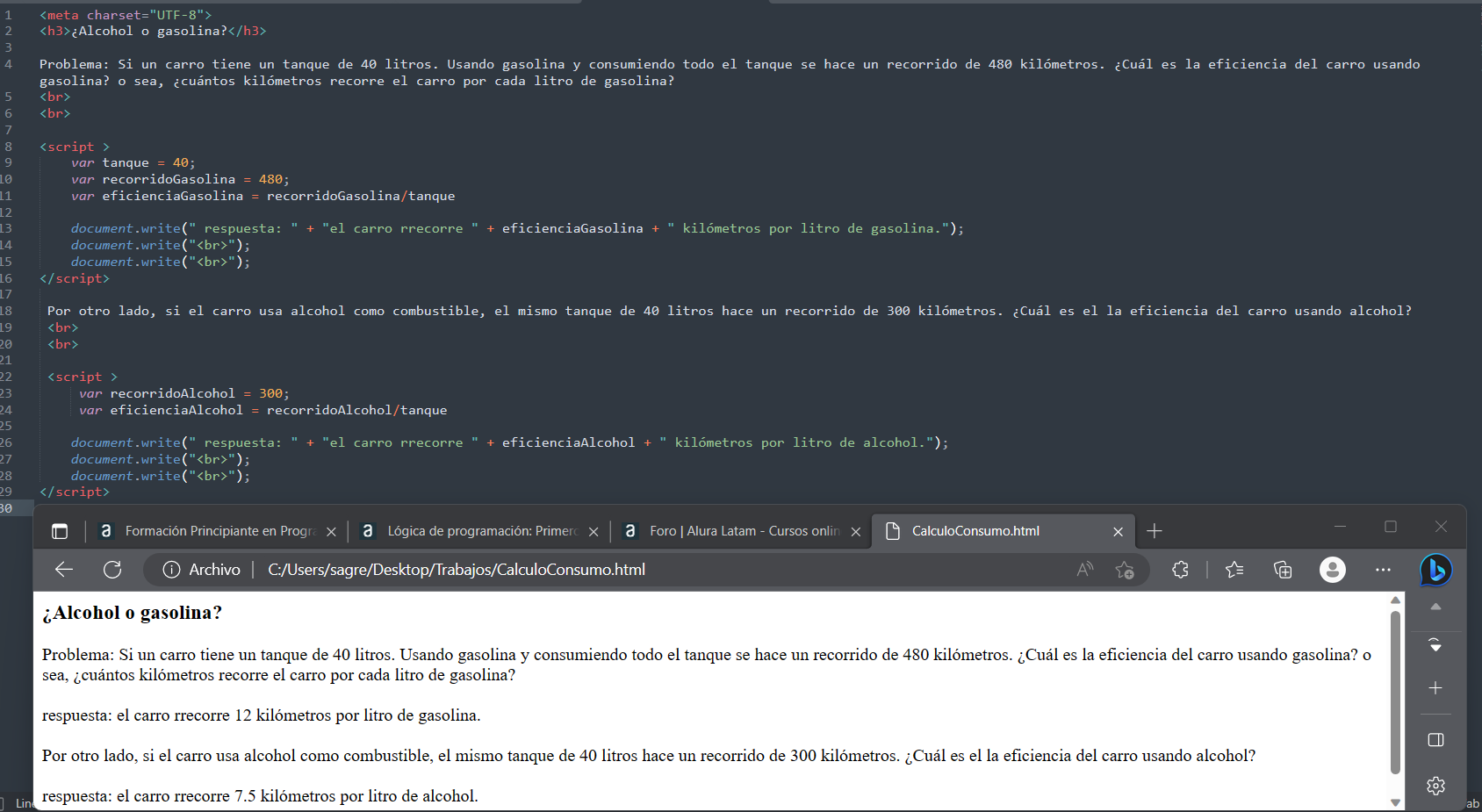Select the CalculoConsumo.html tab
The image size is (1482, 812).
[x=1003, y=531]
